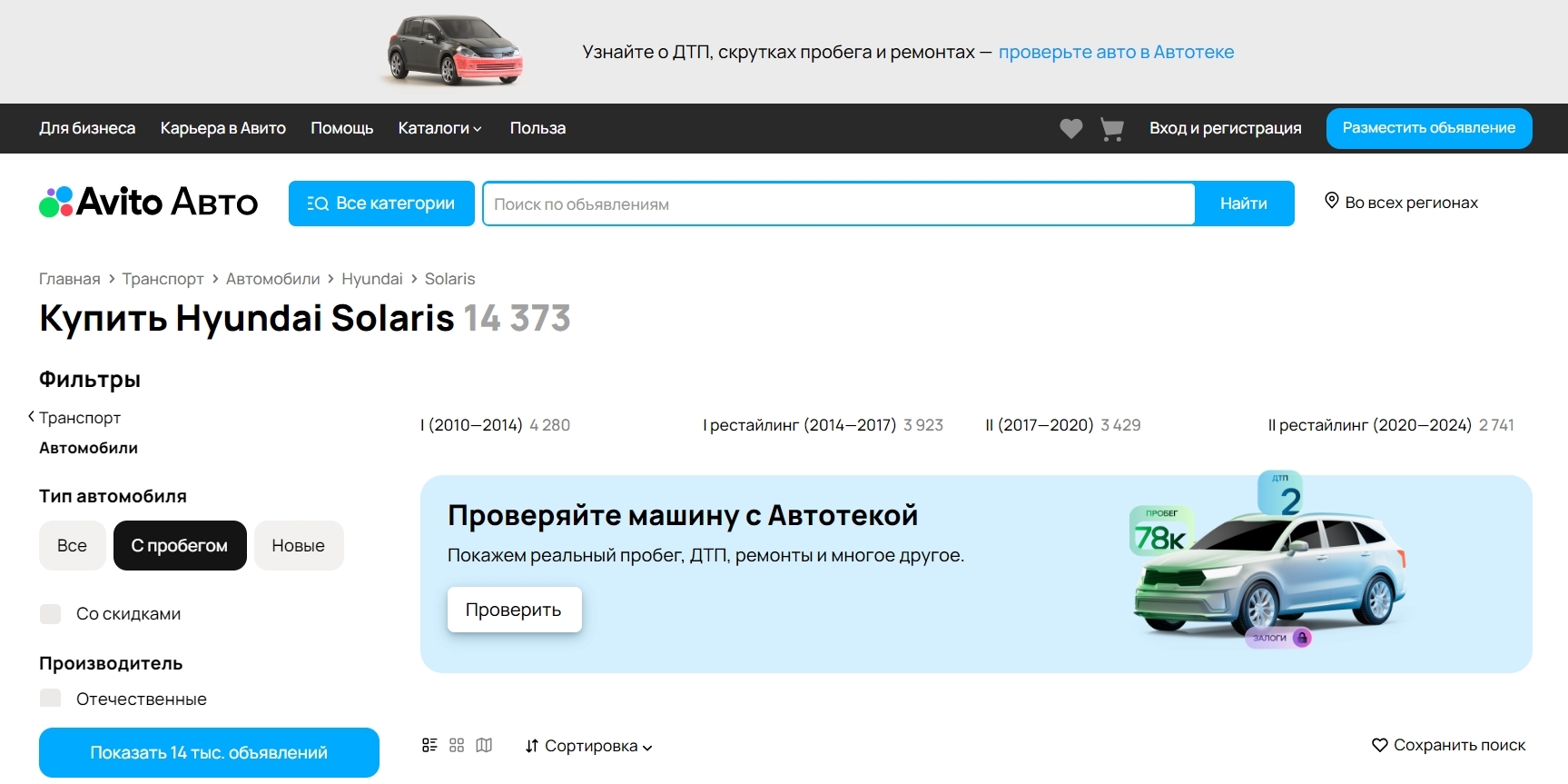Go to Главная breadcrumb
Screen dimensions: 1568x784
click(70, 279)
